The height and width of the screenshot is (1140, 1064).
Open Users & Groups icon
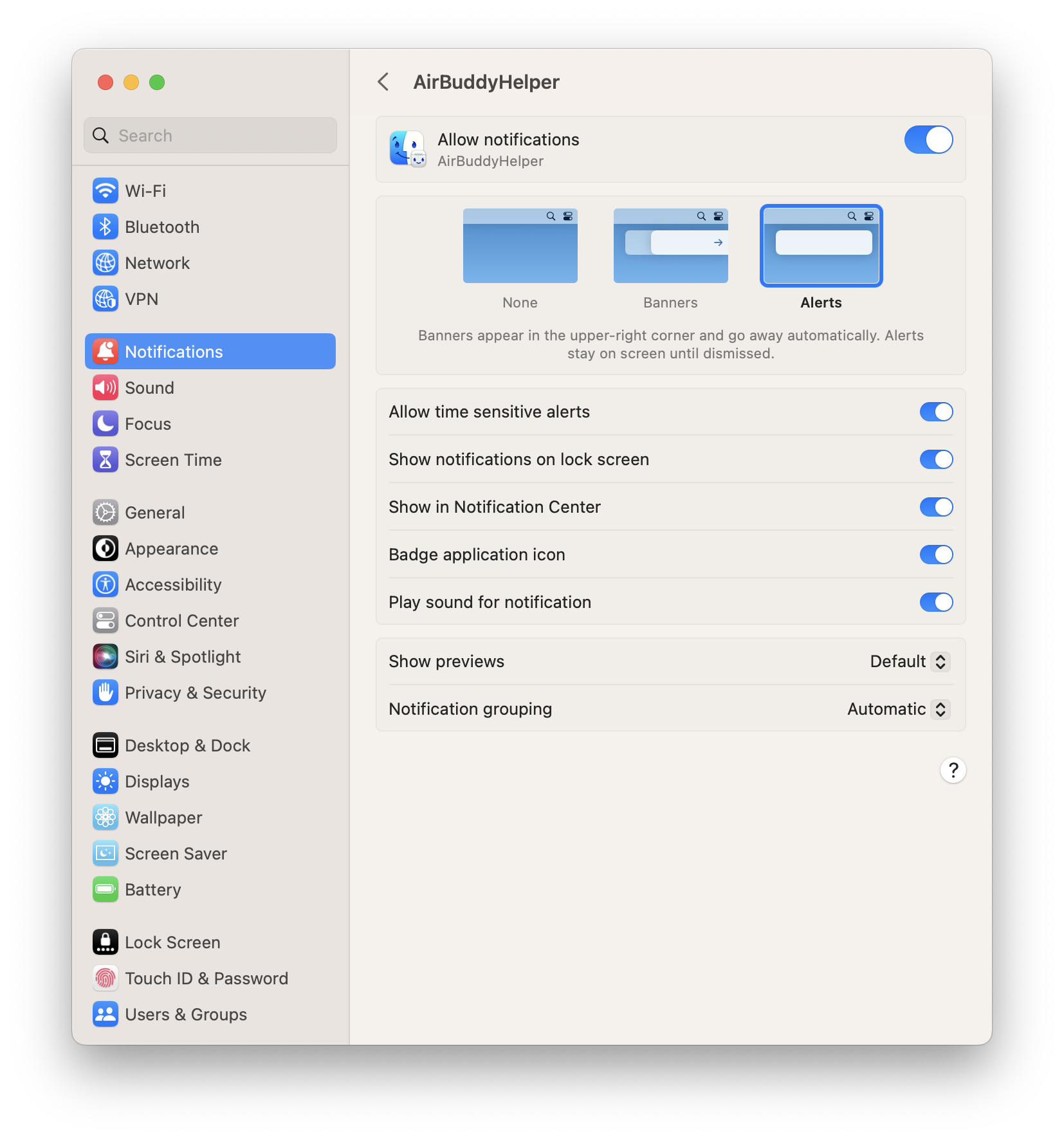(x=105, y=1014)
